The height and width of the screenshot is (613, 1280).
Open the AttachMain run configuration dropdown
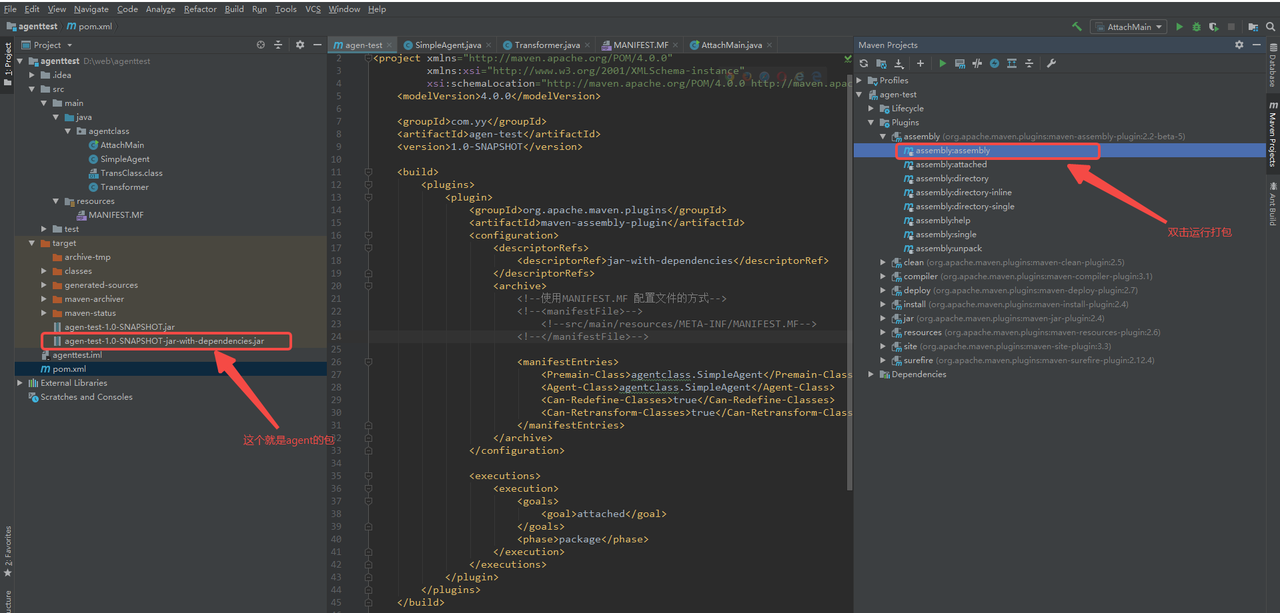pyautogui.click(x=1129, y=27)
